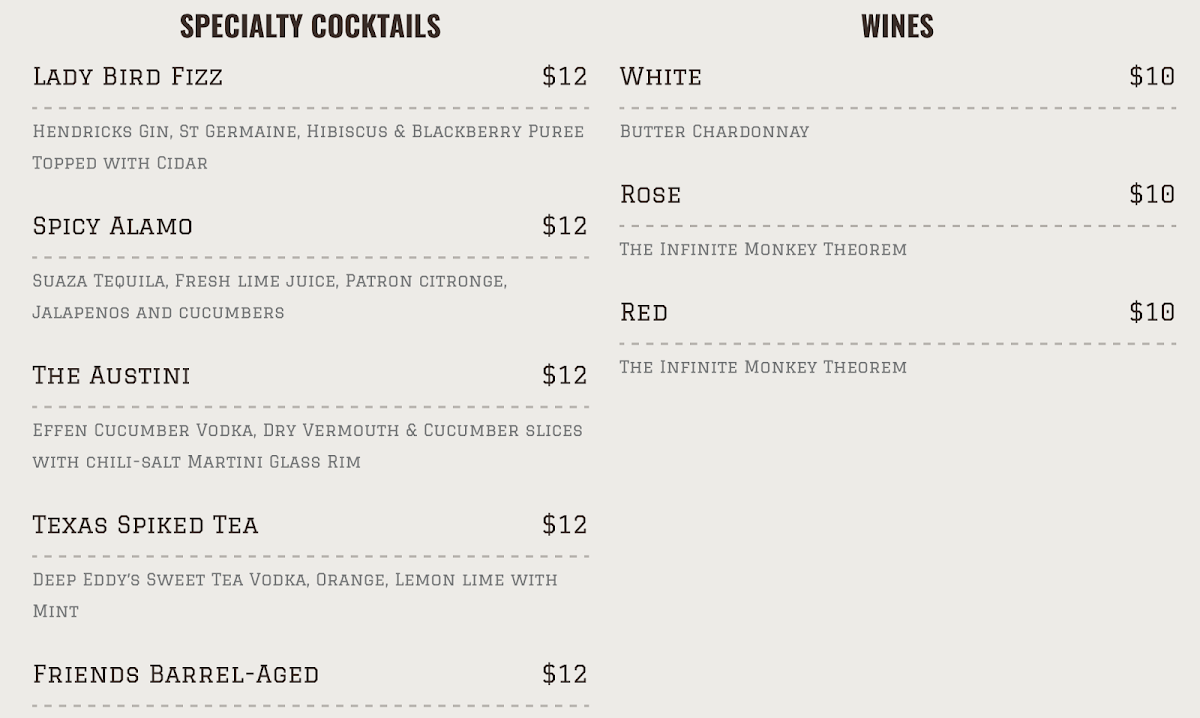Click the $10 price next to White
The width and height of the screenshot is (1200, 718).
tap(1152, 76)
